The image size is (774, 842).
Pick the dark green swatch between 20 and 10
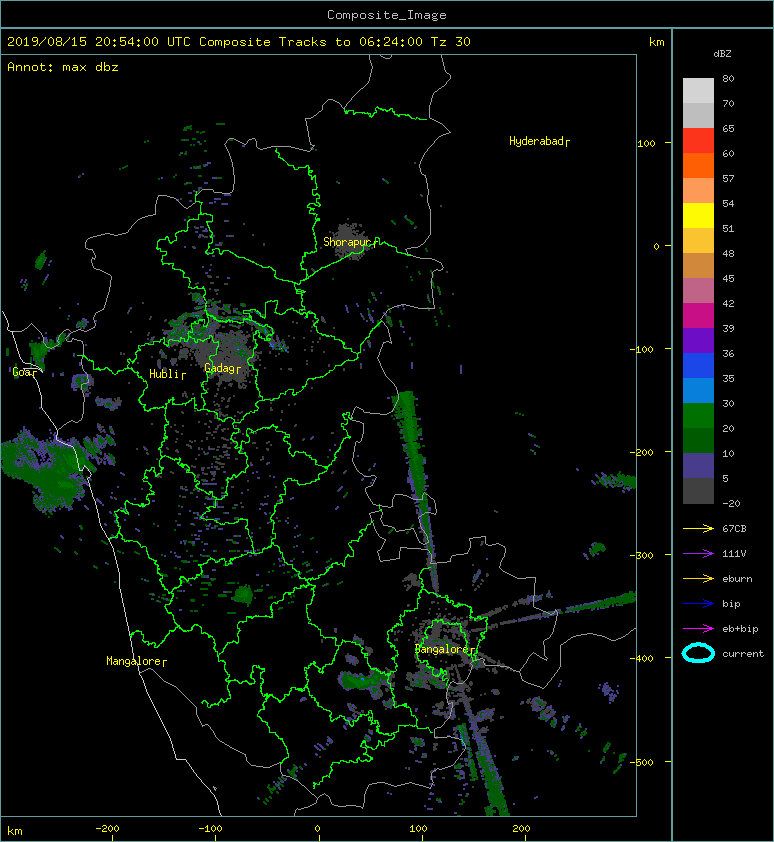click(x=698, y=440)
